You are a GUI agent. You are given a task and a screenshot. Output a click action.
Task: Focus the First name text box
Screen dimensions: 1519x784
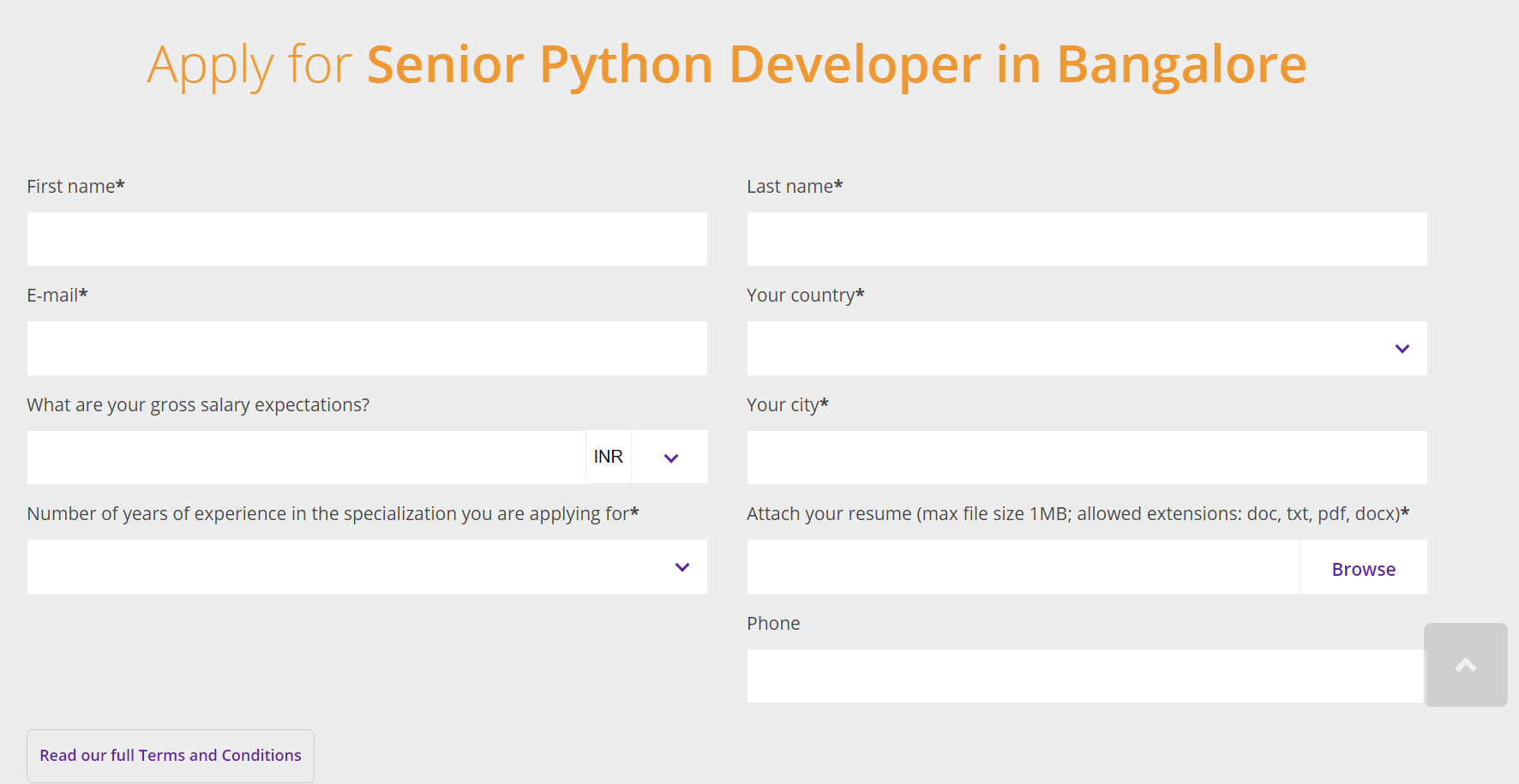pyautogui.click(x=367, y=239)
